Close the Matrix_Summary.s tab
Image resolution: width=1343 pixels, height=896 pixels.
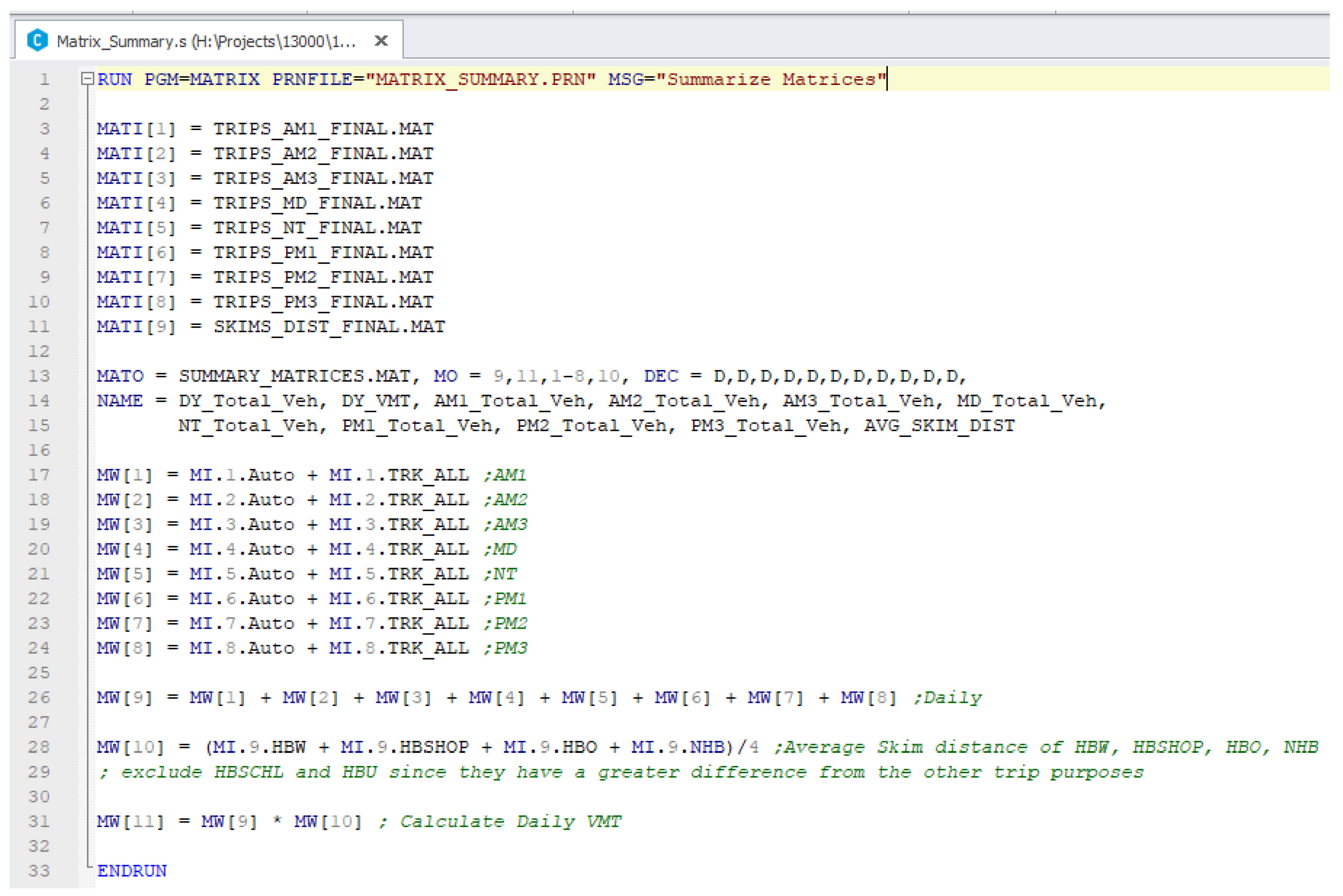pos(381,41)
